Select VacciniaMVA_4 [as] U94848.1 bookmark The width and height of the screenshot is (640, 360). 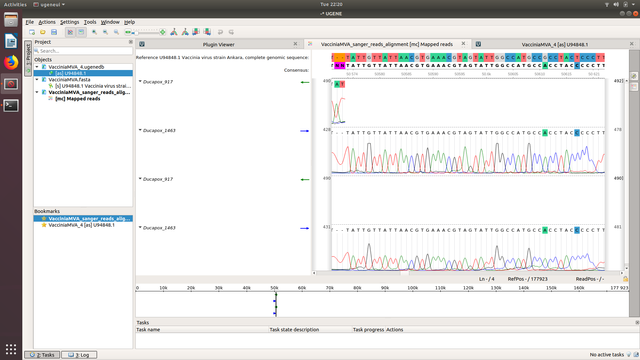click(x=81, y=225)
